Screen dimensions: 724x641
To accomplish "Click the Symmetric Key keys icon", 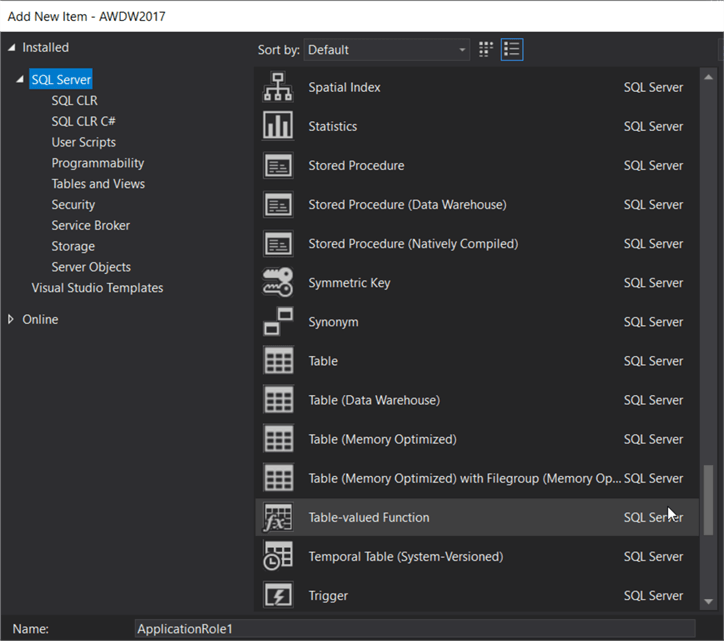I will (x=278, y=282).
